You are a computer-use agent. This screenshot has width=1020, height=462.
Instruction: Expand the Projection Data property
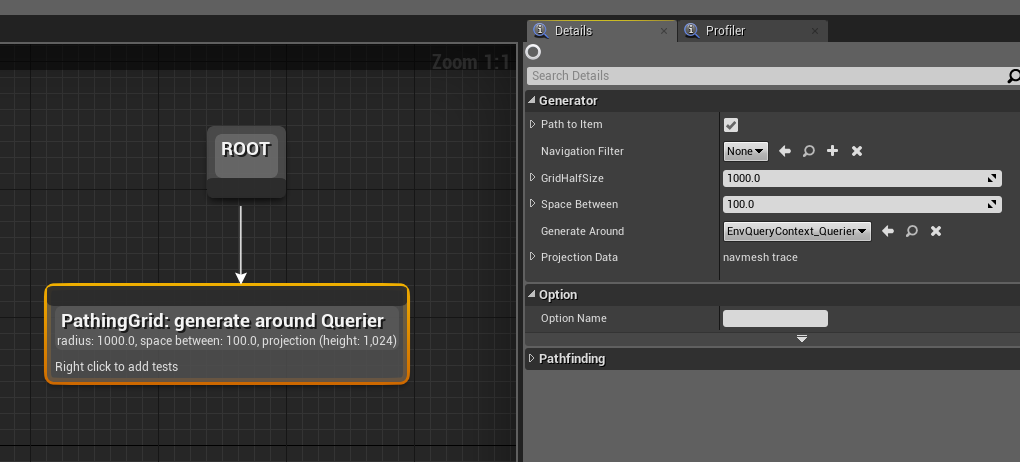click(532, 256)
